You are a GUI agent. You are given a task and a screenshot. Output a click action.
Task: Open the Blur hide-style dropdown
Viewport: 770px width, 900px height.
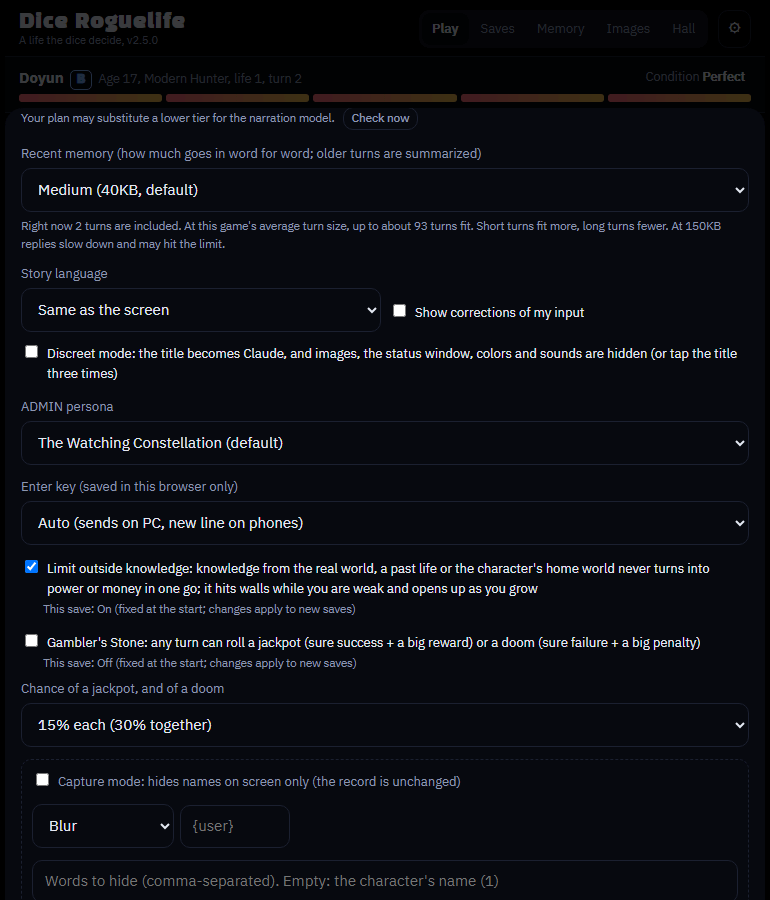pos(103,826)
